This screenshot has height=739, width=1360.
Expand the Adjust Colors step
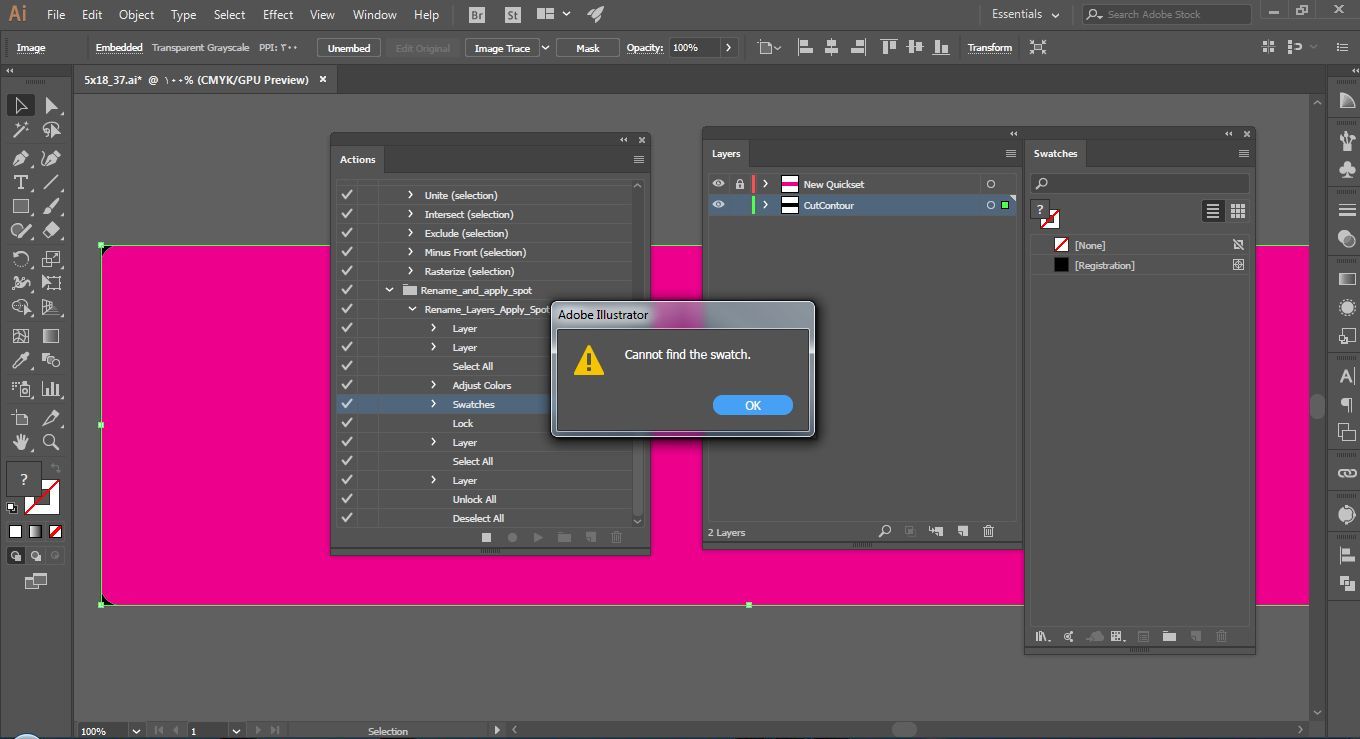click(x=433, y=385)
